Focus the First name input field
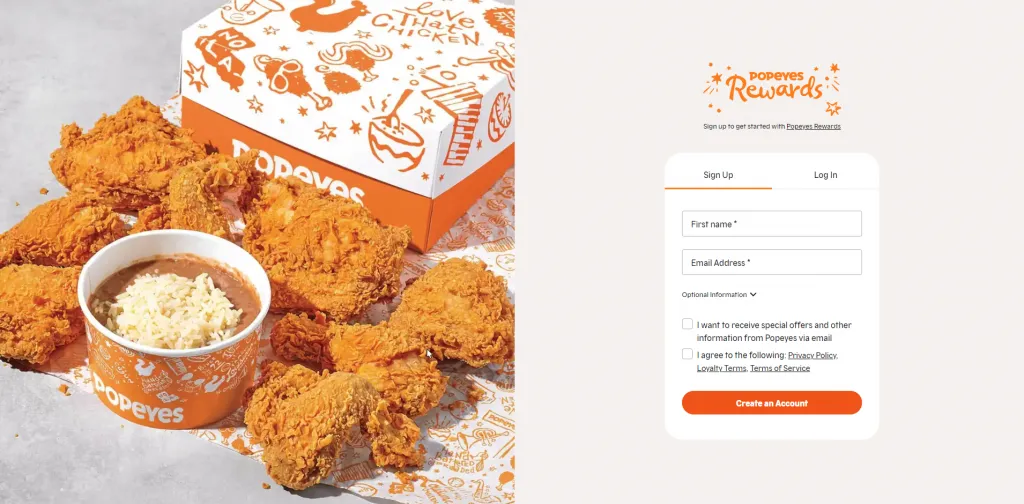Screen dimensions: 1024x504 point(772,224)
